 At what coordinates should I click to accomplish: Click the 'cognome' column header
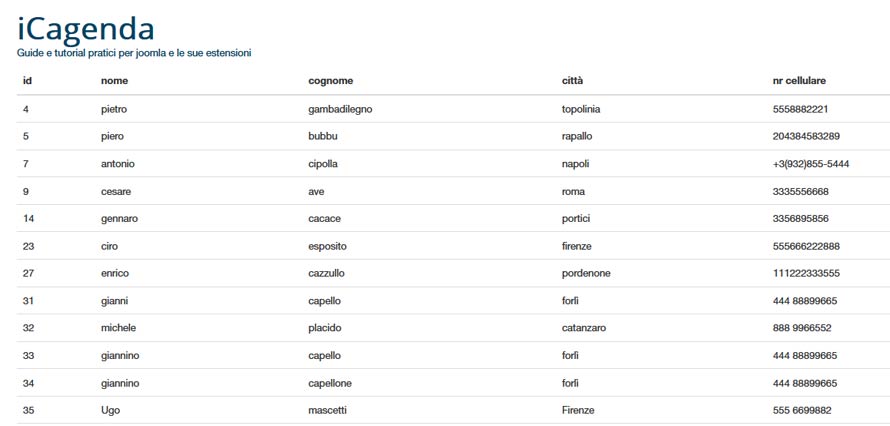click(330, 81)
